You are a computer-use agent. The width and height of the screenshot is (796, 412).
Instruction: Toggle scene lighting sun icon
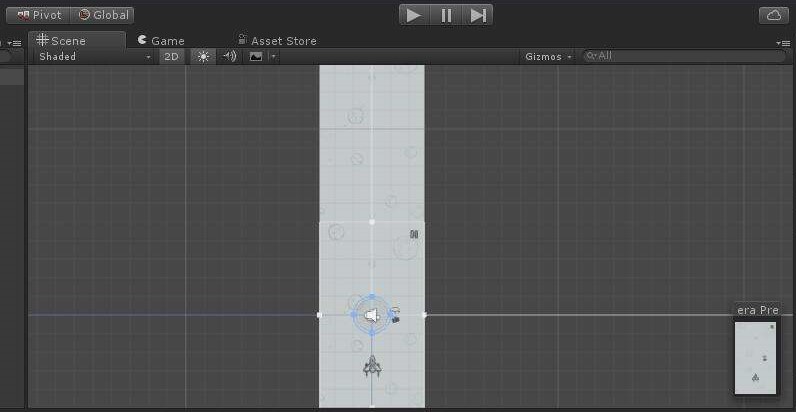pos(203,57)
